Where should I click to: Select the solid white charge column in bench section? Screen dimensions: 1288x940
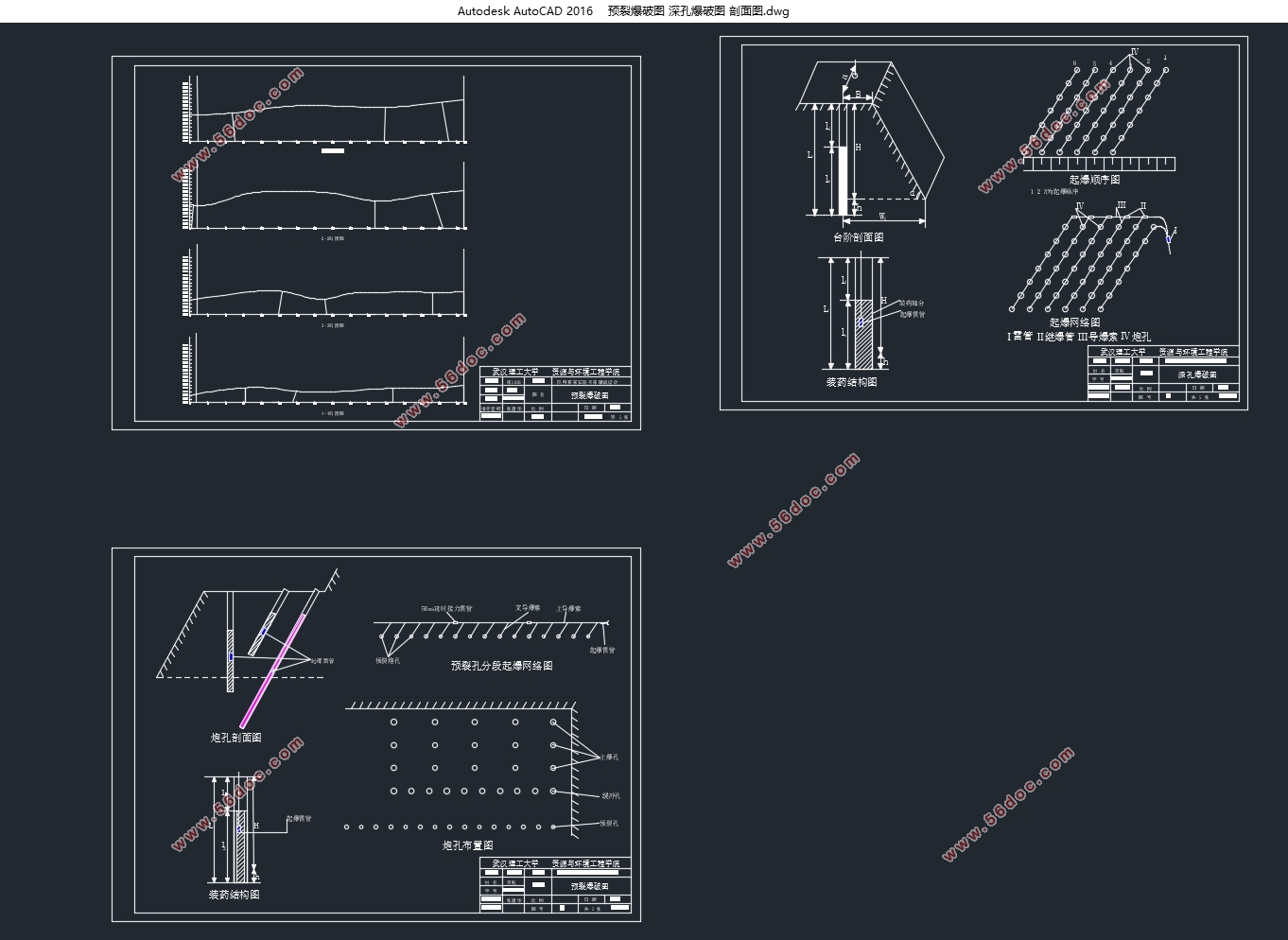(x=842, y=181)
